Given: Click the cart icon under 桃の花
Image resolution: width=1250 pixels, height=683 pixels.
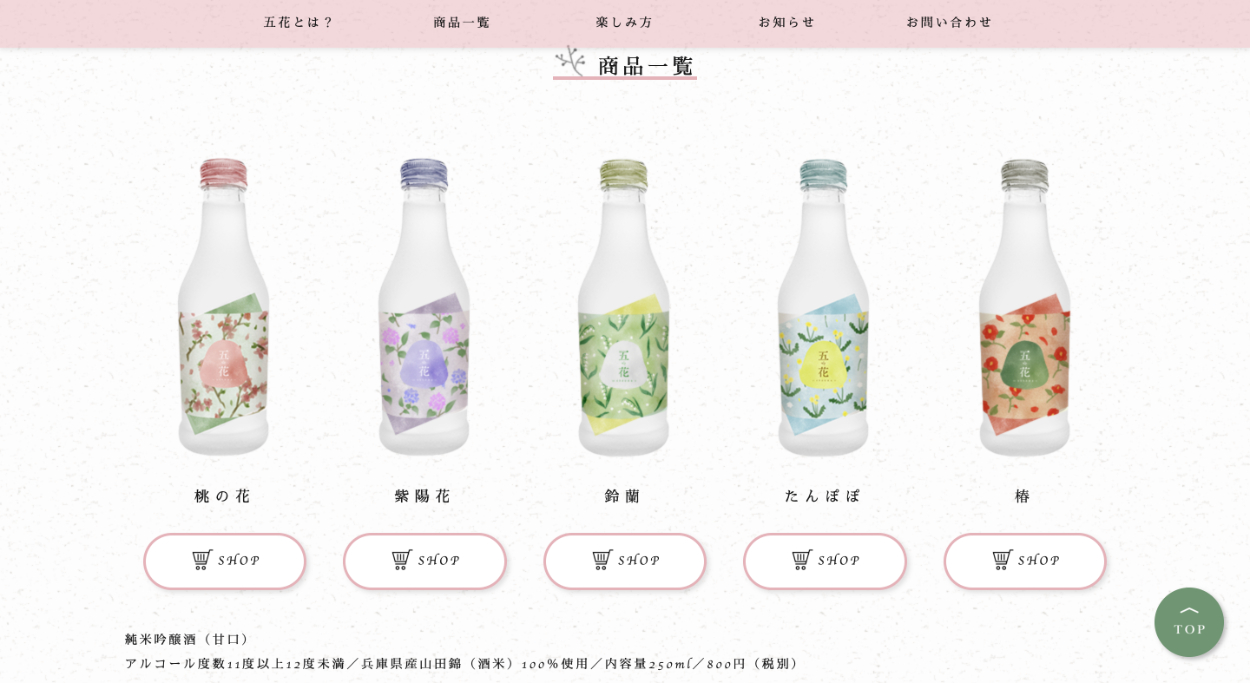Looking at the screenshot, I should (202, 560).
